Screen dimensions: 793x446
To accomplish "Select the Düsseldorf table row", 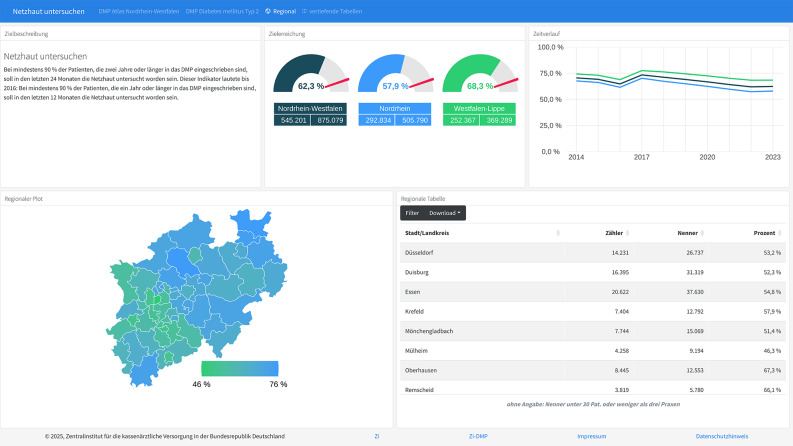I will pos(593,252).
